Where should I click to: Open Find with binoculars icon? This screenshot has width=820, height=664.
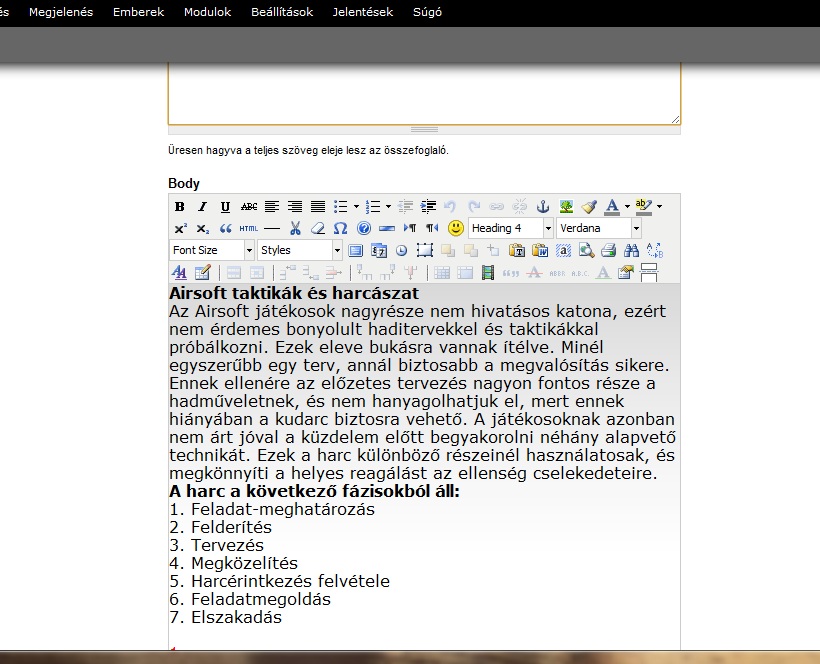[x=632, y=250]
